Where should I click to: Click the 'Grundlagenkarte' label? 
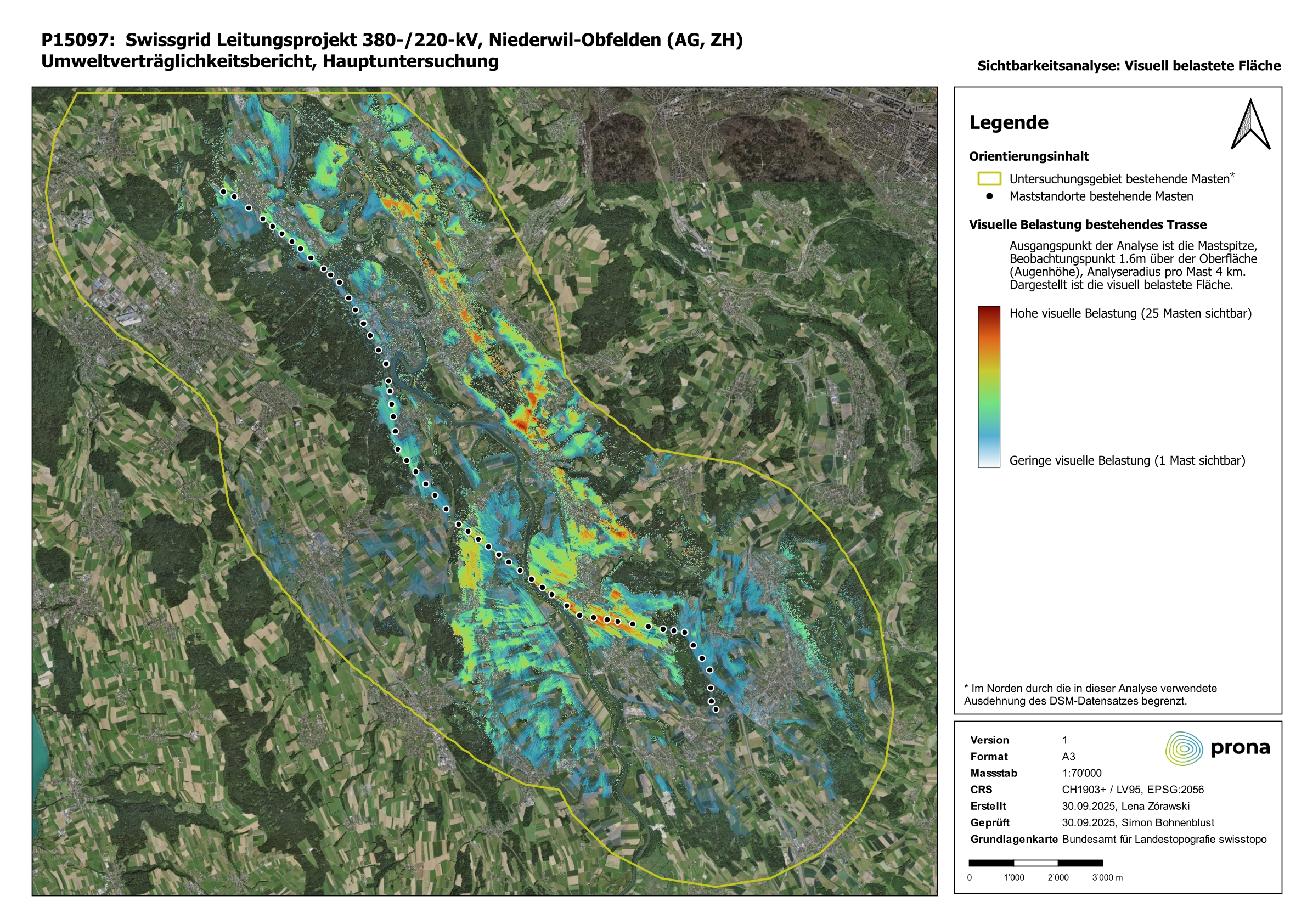(1014, 839)
